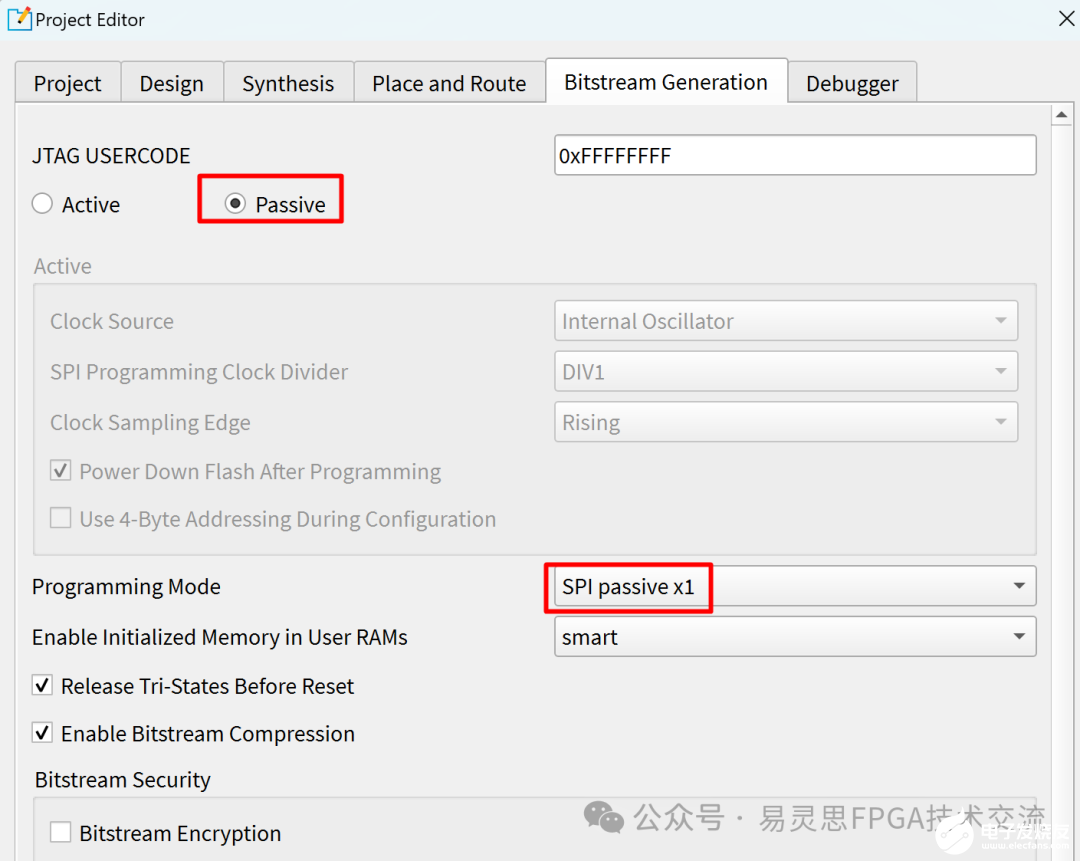1080x861 pixels.
Task: Go to the Synthesis tab
Action: tap(288, 84)
